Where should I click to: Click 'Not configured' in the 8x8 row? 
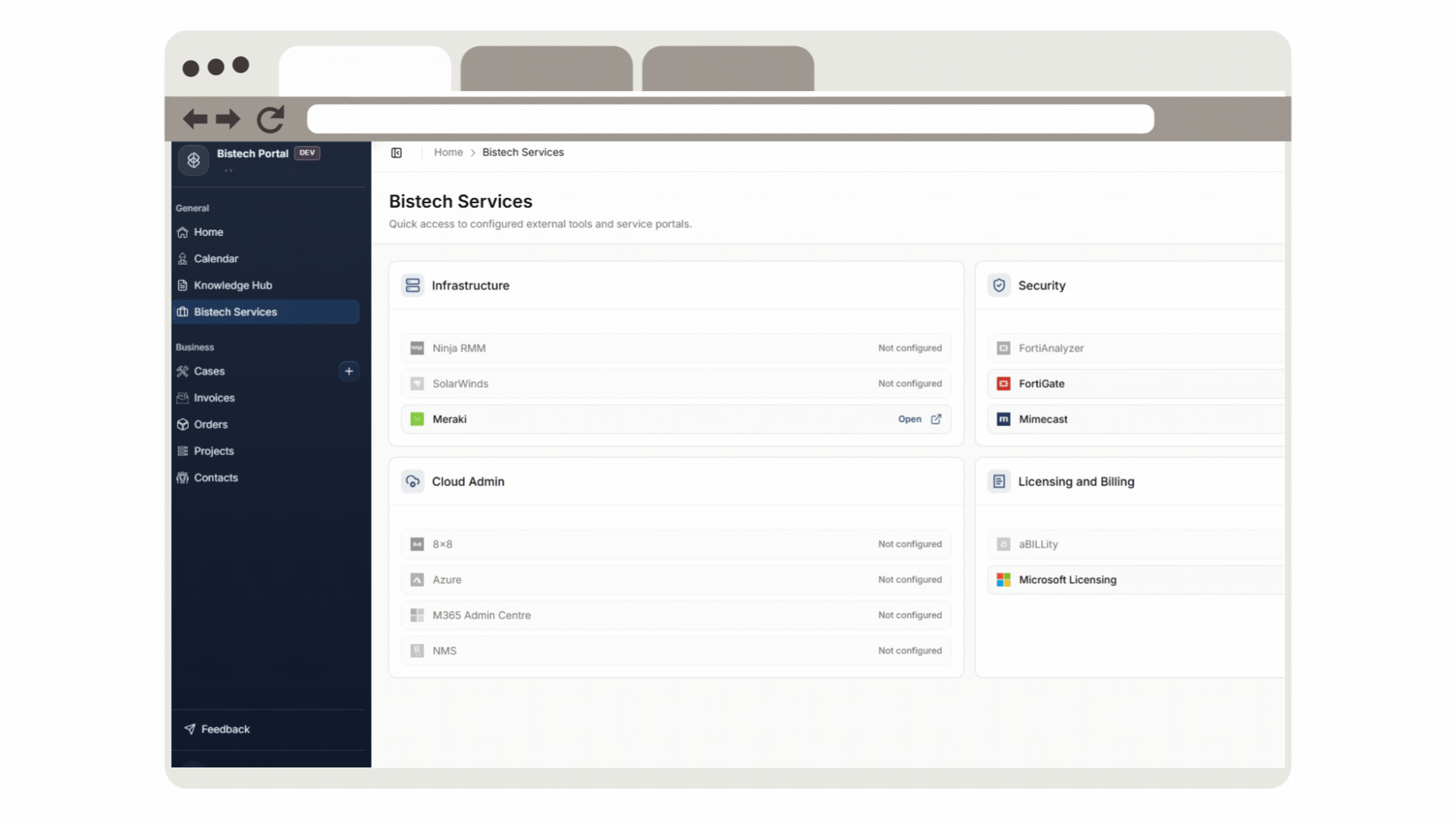tap(910, 544)
